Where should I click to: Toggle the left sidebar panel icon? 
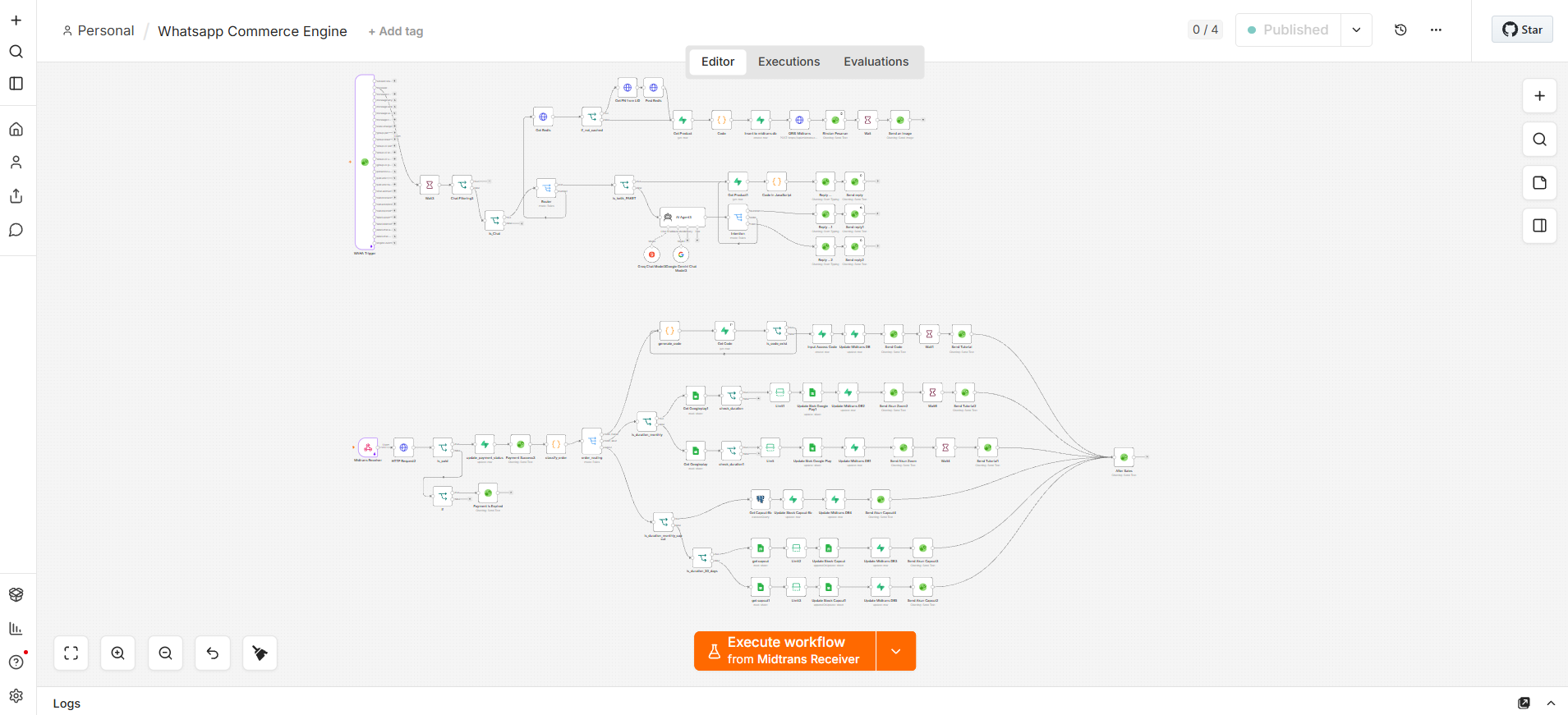(16, 84)
